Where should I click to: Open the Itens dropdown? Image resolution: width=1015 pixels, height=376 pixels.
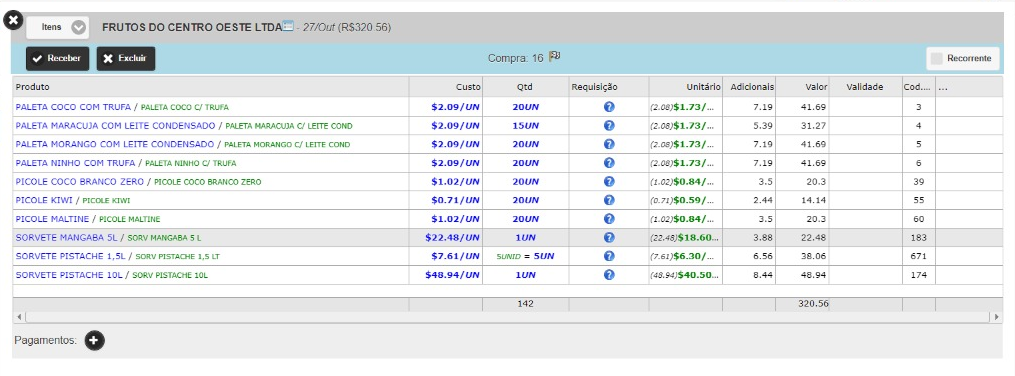click(x=57, y=28)
